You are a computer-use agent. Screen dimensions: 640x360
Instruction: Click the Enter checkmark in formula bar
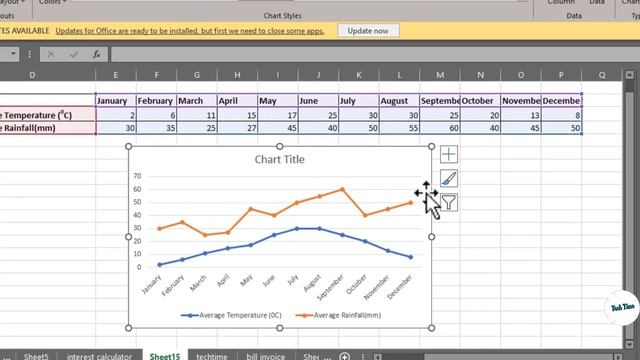tap(74, 54)
